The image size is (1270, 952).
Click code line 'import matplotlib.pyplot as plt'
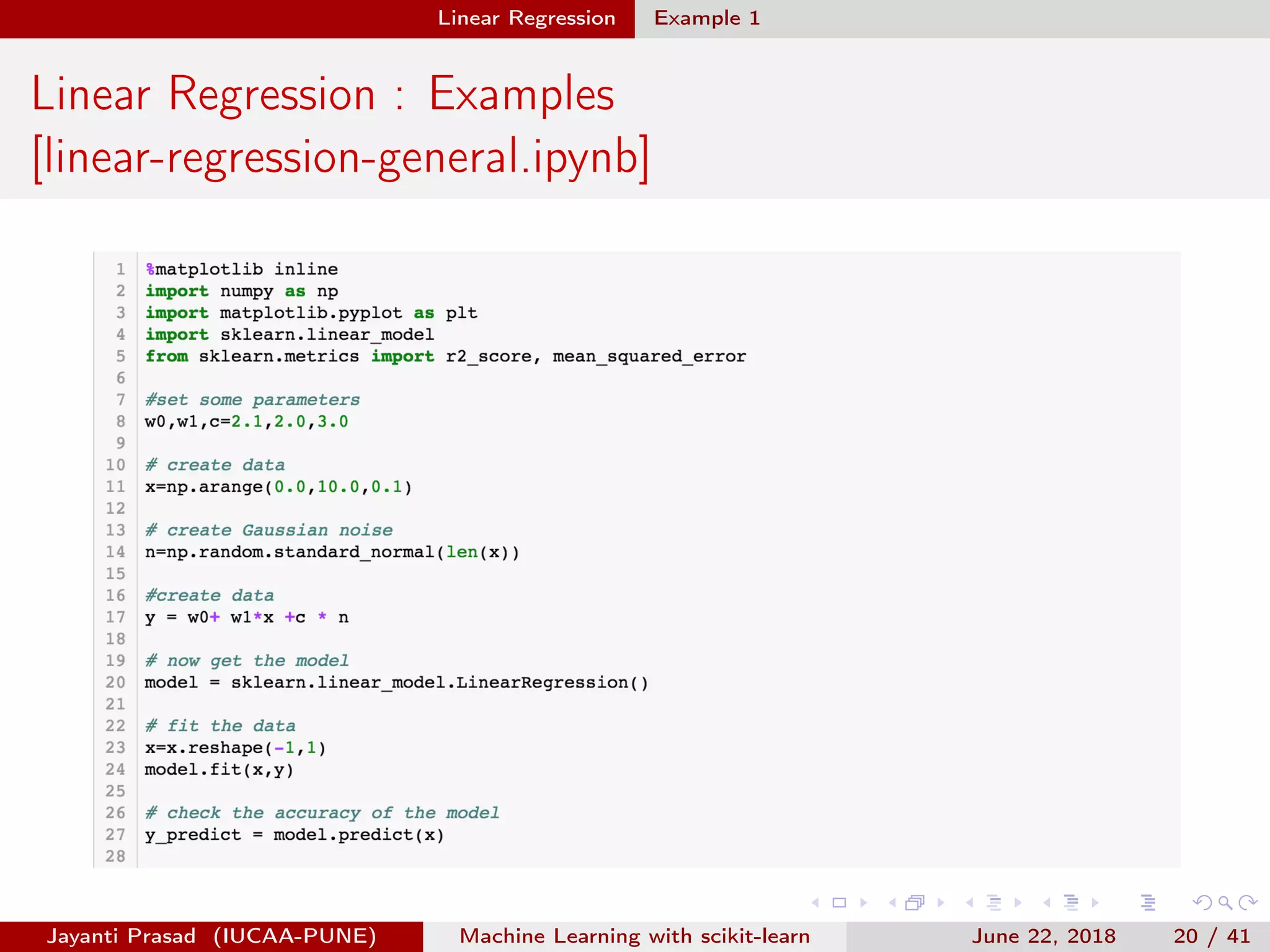click(311, 313)
